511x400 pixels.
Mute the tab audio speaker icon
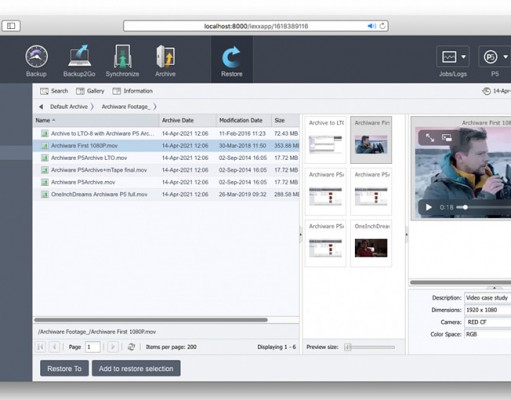coord(371,26)
